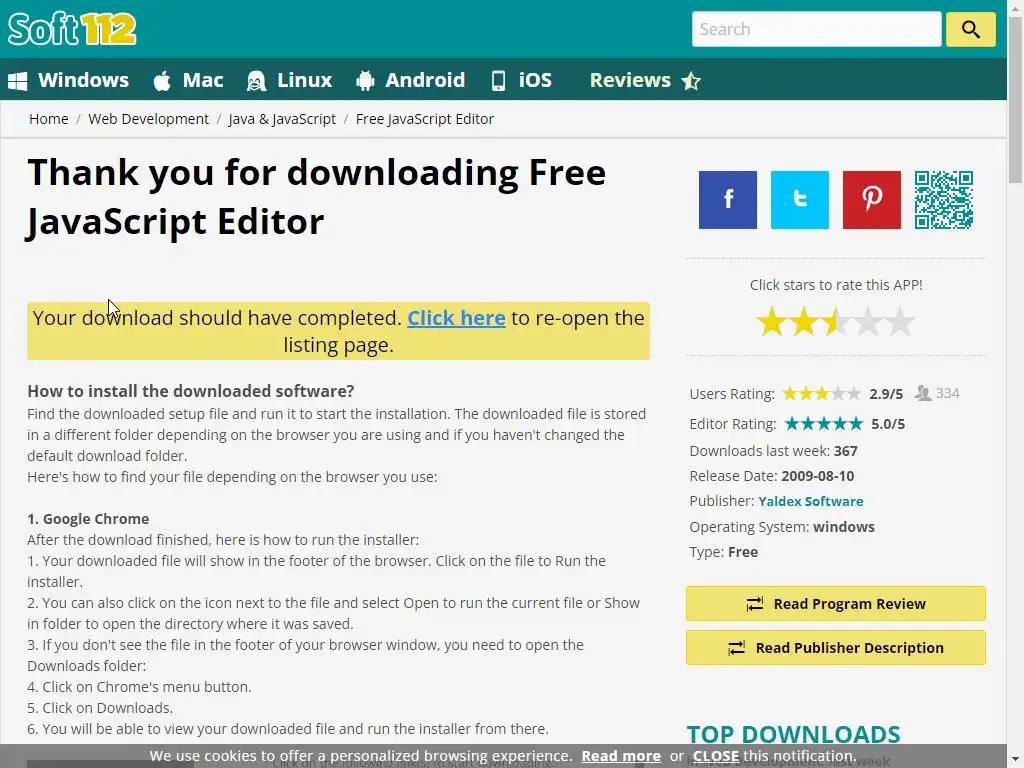Focus the Search input field
Image resolution: width=1024 pixels, height=768 pixels.
pos(816,29)
